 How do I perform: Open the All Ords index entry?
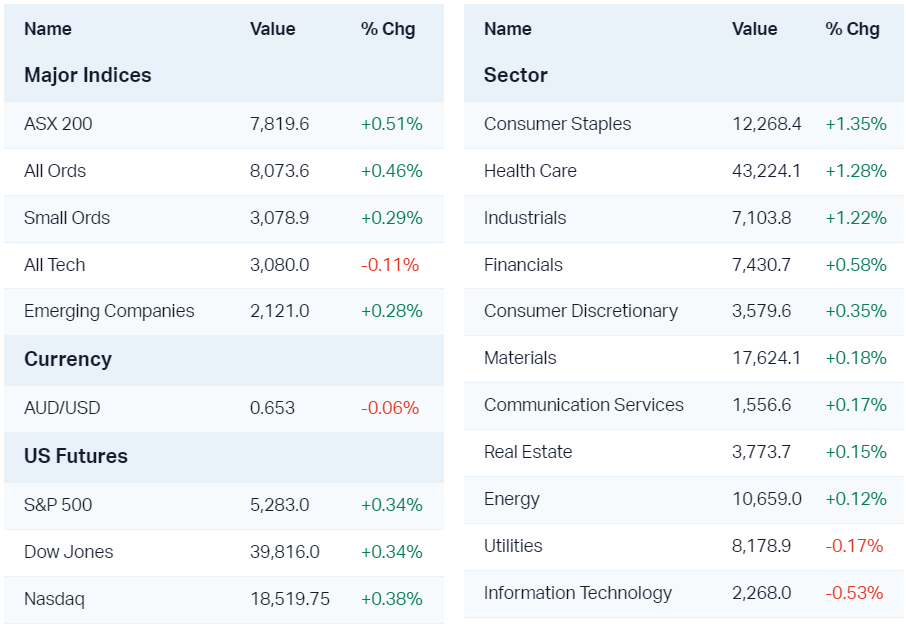(x=55, y=171)
